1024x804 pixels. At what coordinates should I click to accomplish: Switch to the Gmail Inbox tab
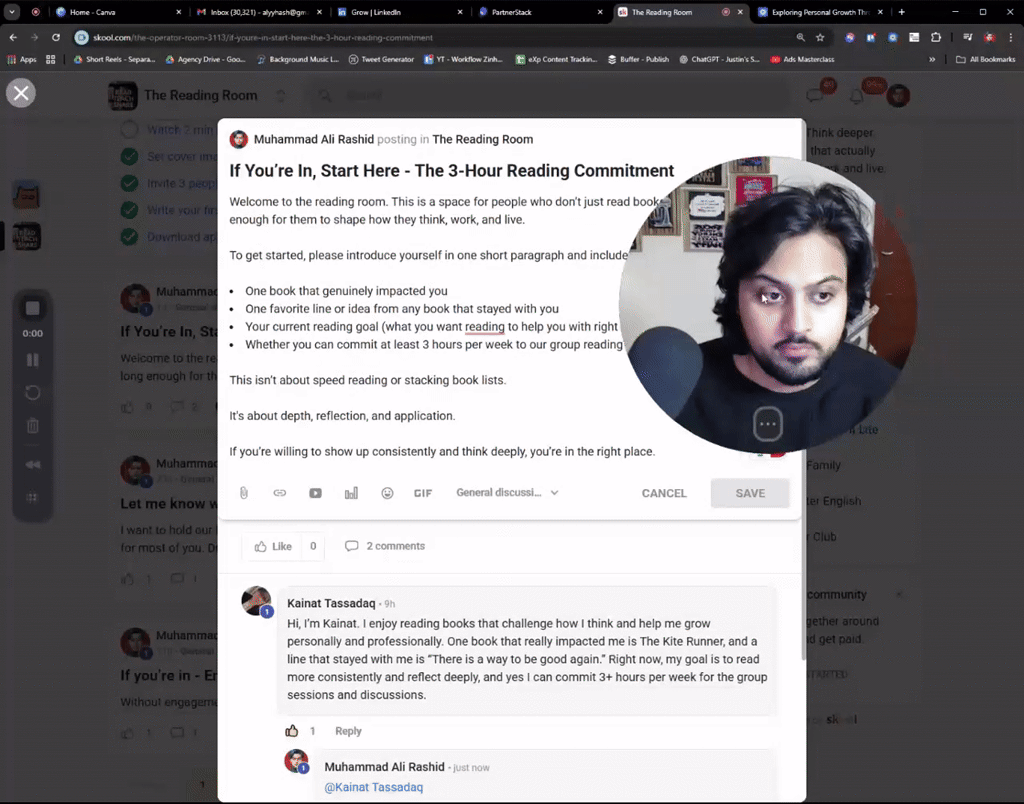tap(259, 12)
